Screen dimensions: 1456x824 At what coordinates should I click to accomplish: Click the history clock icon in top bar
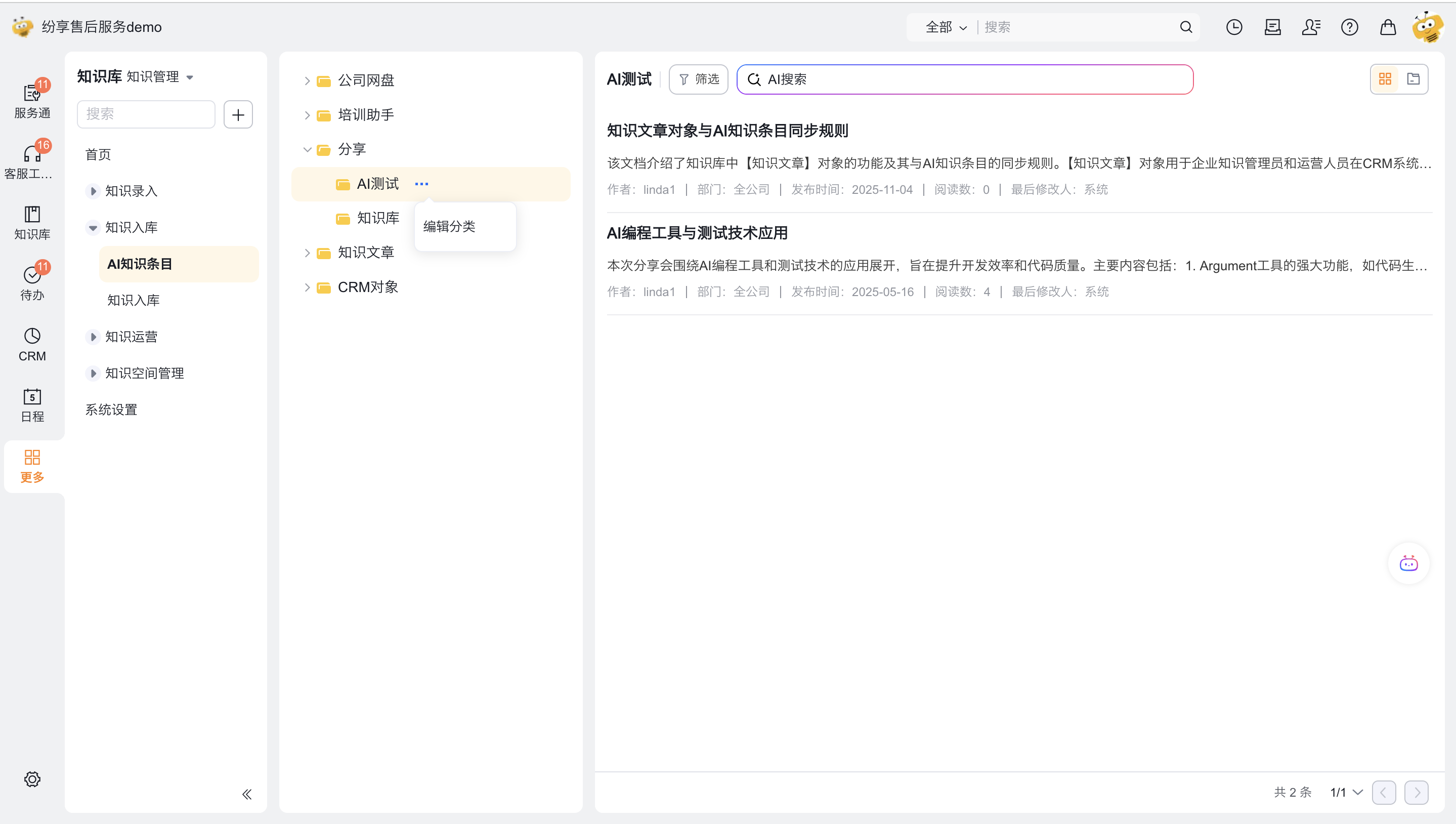pyautogui.click(x=1234, y=27)
